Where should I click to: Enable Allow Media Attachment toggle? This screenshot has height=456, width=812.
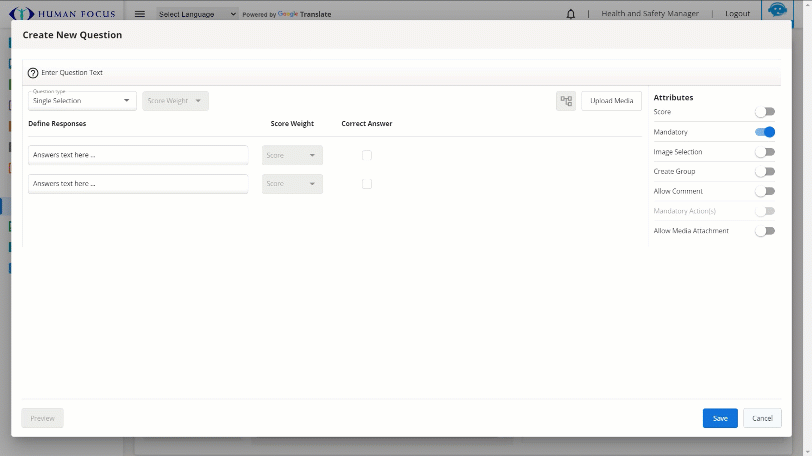(x=764, y=231)
